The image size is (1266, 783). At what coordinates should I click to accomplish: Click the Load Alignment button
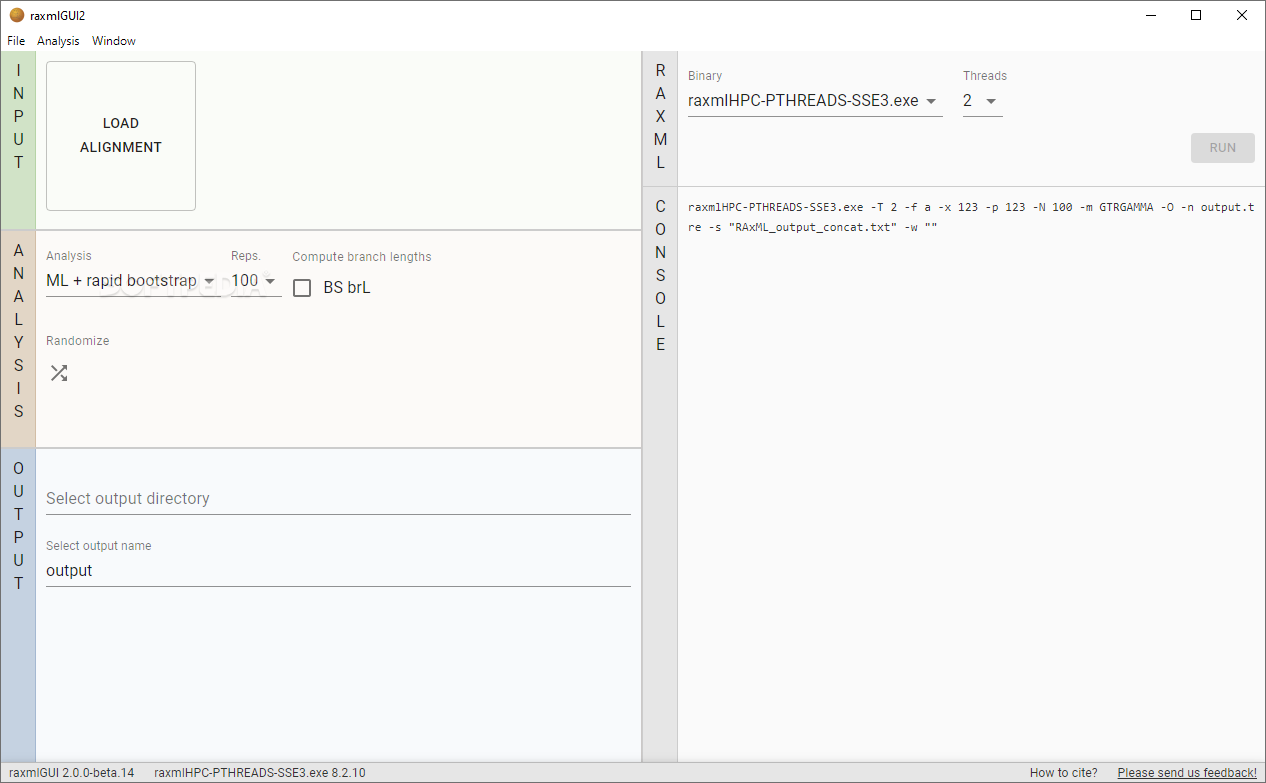[121, 136]
